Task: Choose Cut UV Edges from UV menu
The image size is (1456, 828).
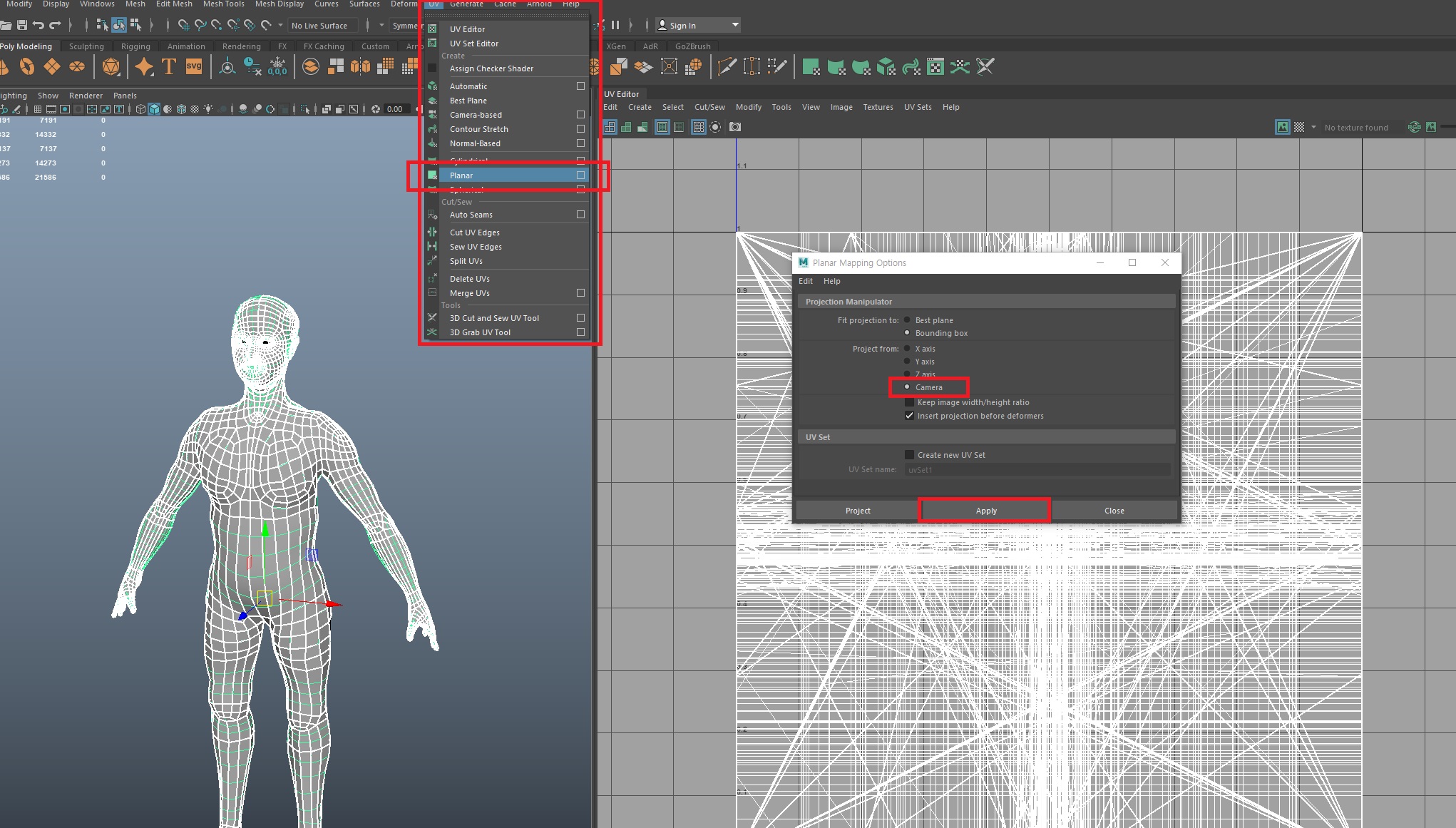Action: pos(474,232)
